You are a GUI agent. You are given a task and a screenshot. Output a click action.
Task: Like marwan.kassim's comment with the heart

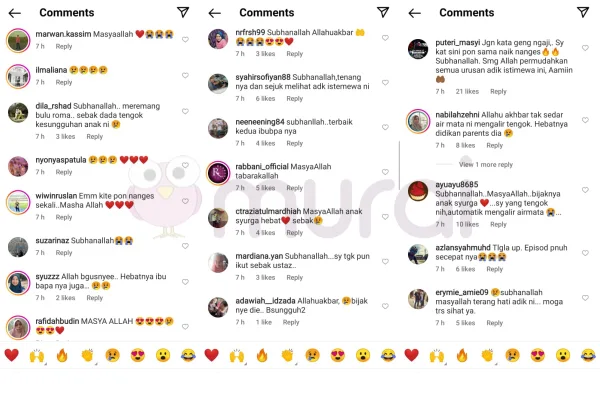click(x=185, y=39)
